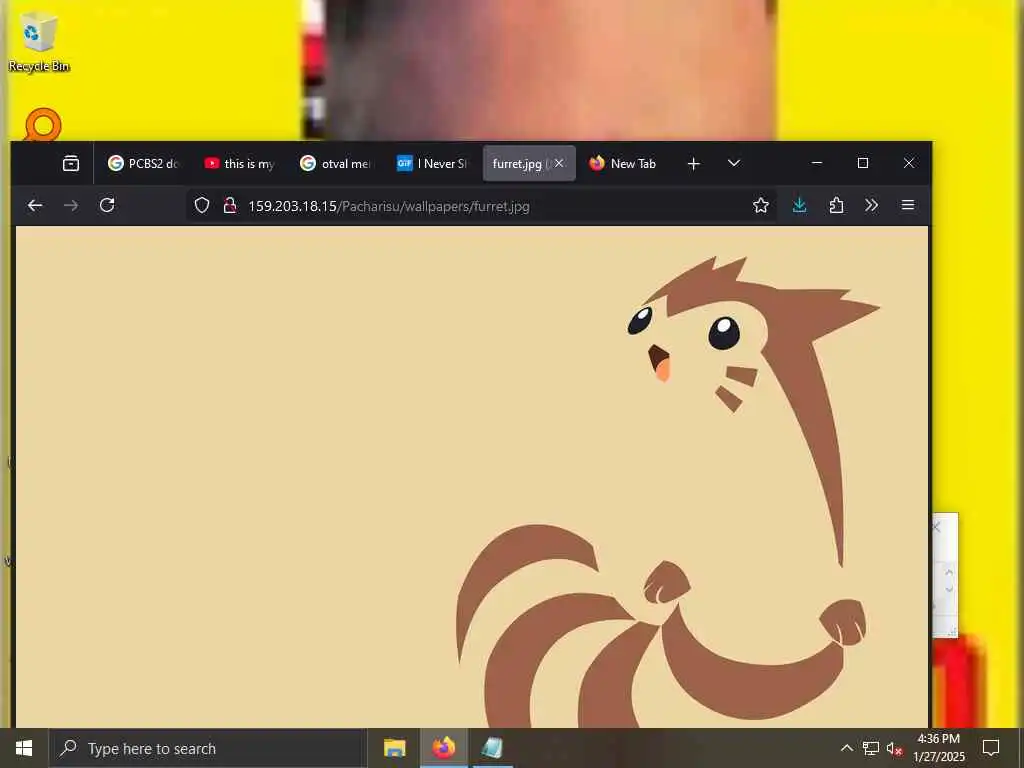The image size is (1024, 768).
Task: Open tracking protection shield panel
Action: pos(202,206)
